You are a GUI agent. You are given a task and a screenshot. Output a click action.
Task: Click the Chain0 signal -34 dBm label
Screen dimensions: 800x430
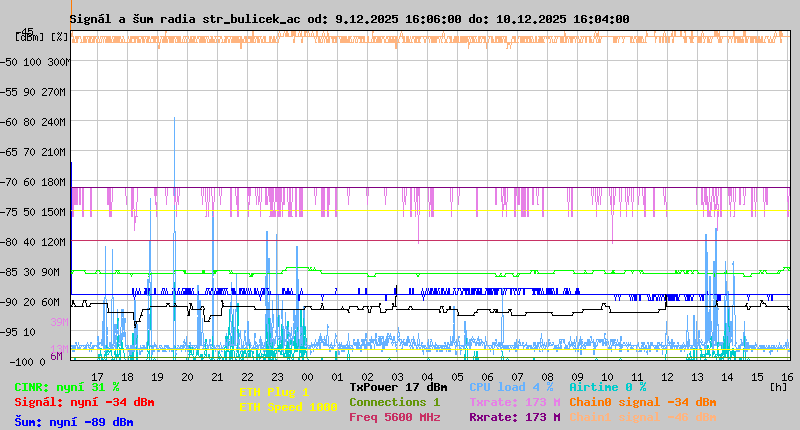pos(642,402)
